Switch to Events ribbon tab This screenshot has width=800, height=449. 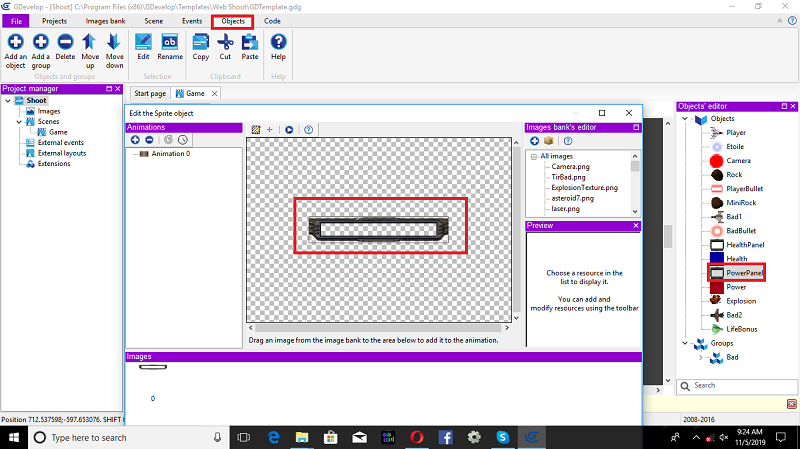point(192,21)
